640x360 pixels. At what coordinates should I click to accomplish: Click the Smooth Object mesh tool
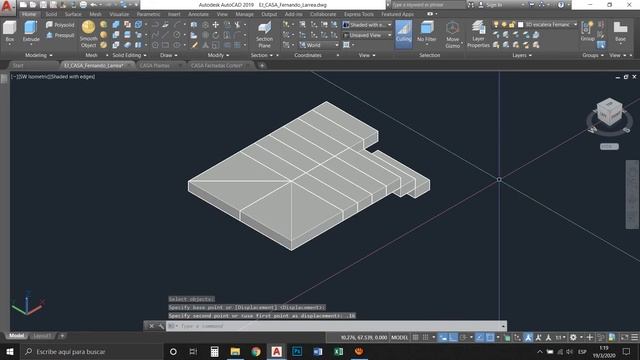89,34
